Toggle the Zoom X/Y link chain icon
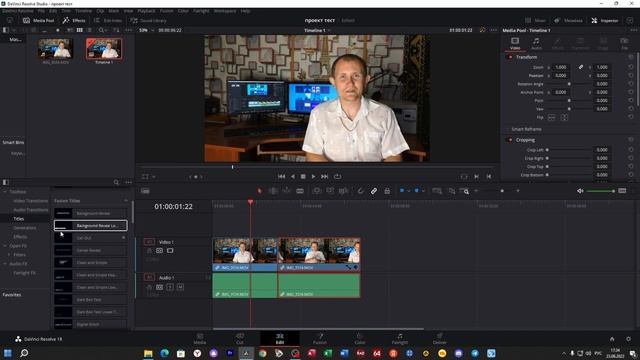The height and width of the screenshot is (360, 640). pos(581,67)
